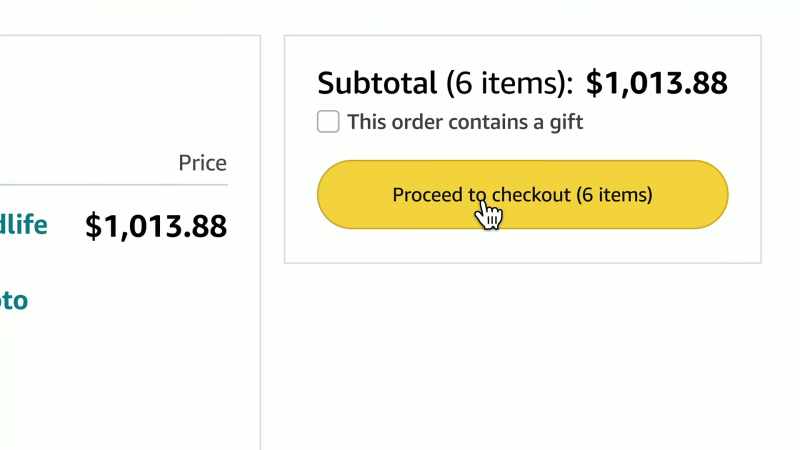Click the word "Subtotal" in the summary box
Screen dimensions: 800x450
click(377, 83)
